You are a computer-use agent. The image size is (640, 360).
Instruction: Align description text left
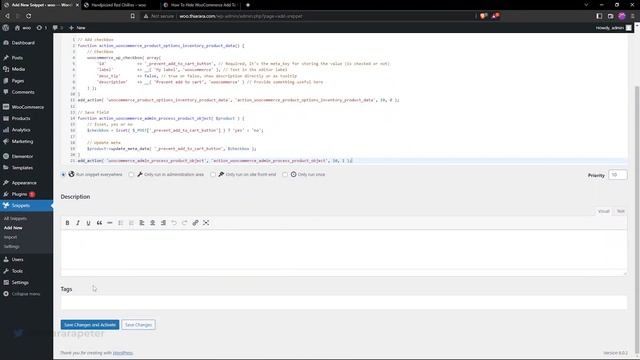click(142, 223)
